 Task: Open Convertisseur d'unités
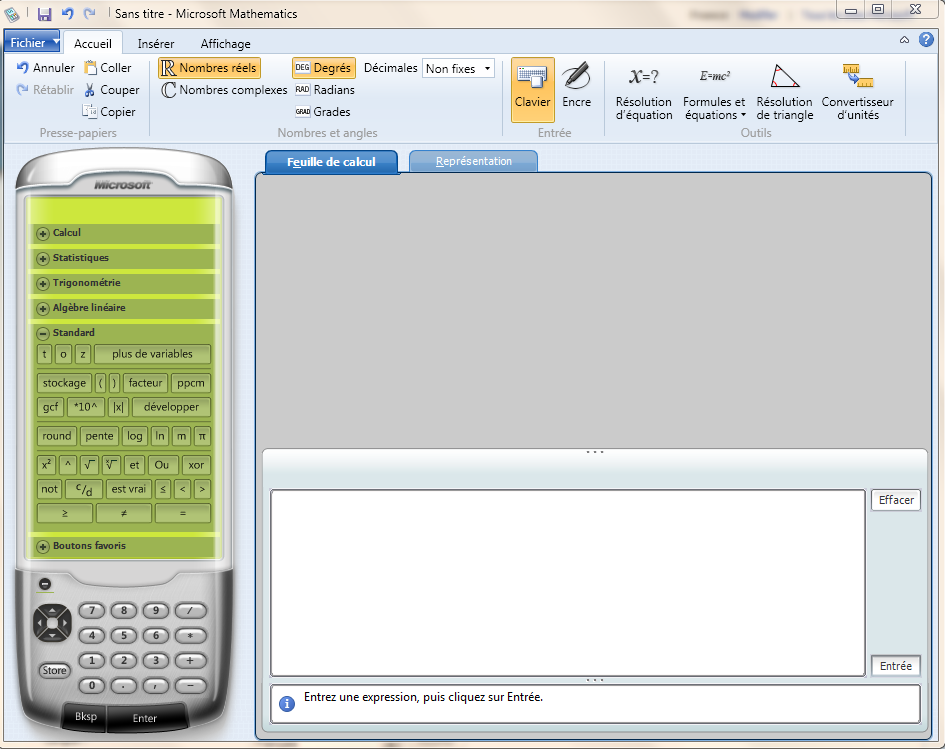(858, 92)
